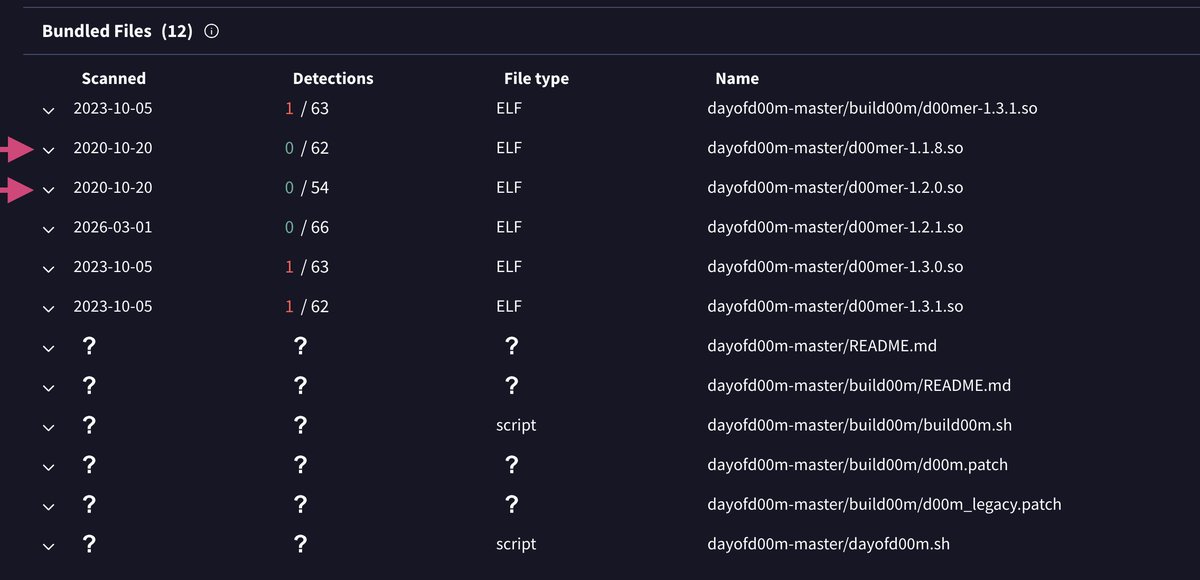Expand the d00mer-1.1.8.so row chevron
This screenshot has height=580, width=1200.
[48, 150]
